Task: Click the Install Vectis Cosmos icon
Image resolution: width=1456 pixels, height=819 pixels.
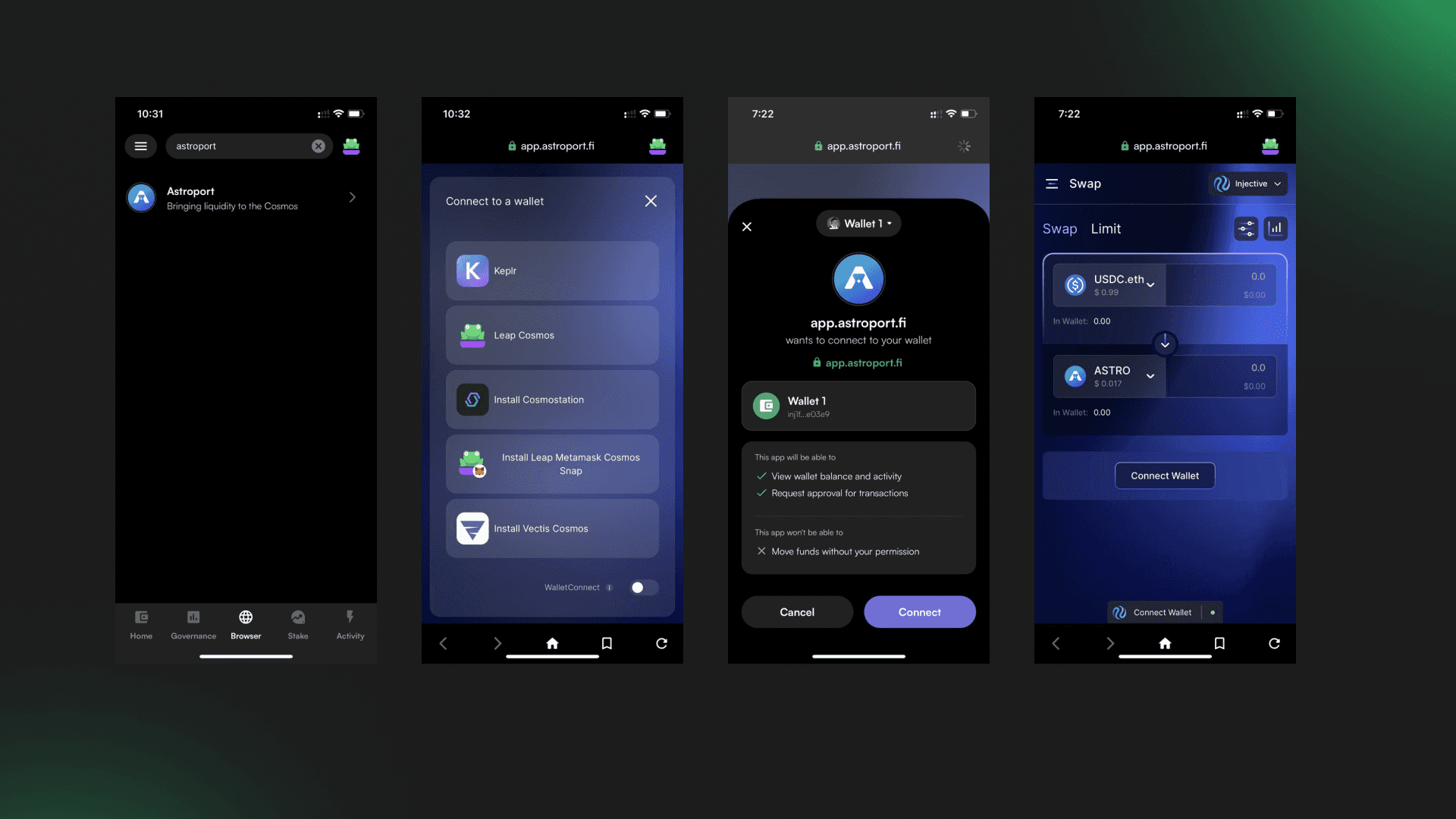Action: [x=472, y=528]
